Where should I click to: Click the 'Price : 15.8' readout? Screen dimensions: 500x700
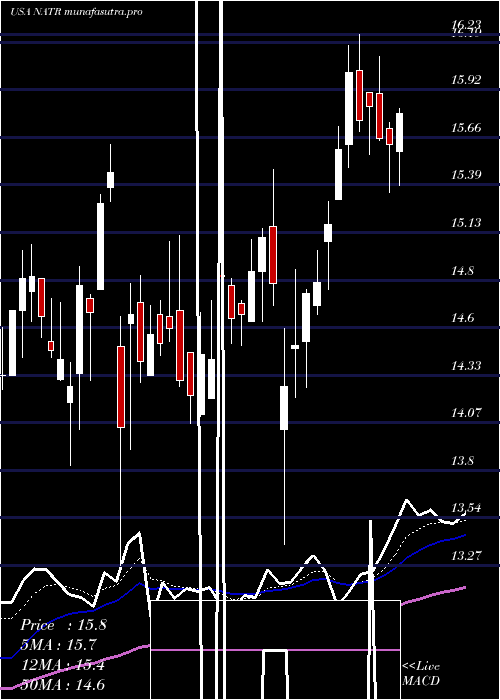pos(63,625)
